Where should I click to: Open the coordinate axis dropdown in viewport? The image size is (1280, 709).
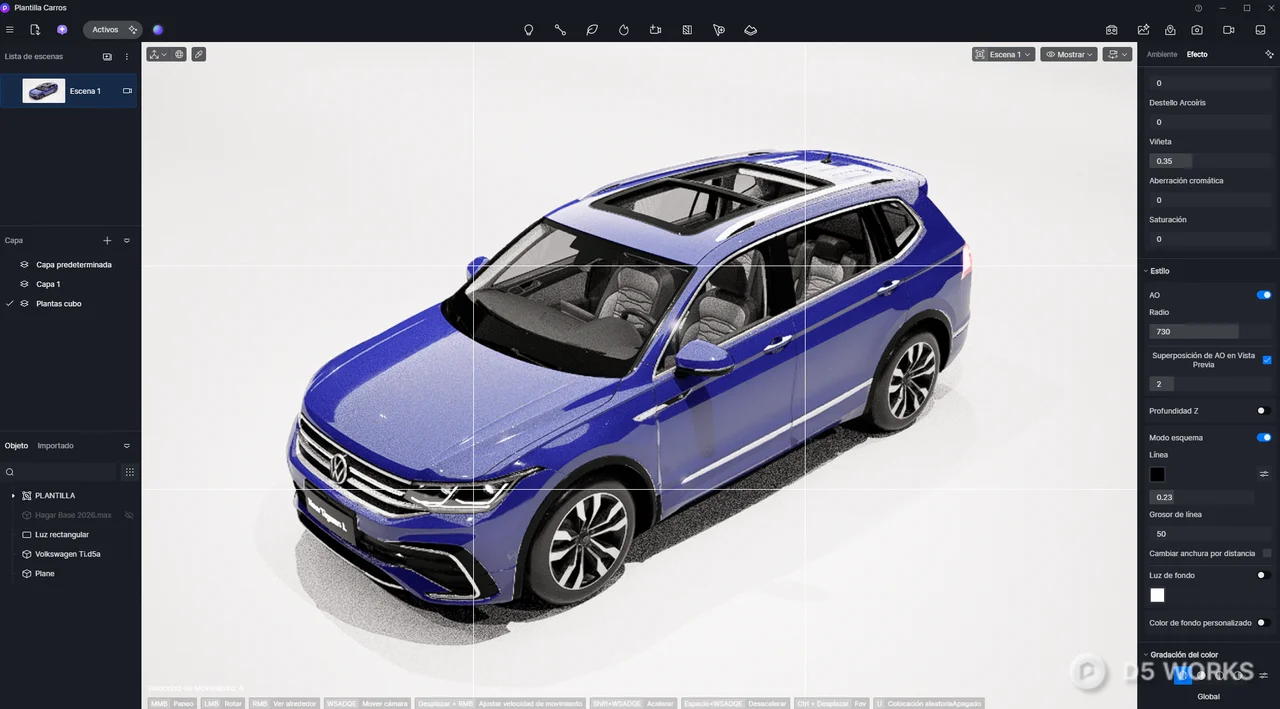[x=158, y=54]
